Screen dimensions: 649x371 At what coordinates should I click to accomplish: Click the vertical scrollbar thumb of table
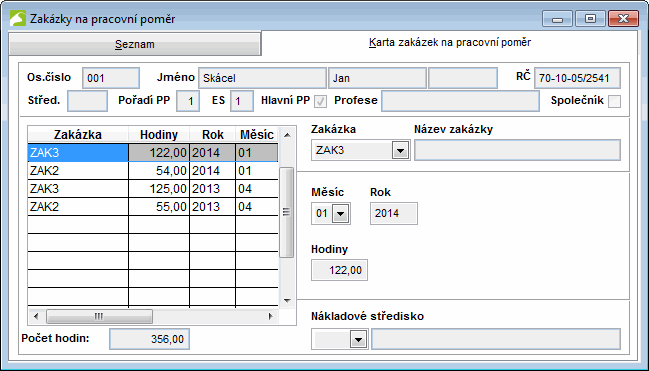(x=286, y=212)
